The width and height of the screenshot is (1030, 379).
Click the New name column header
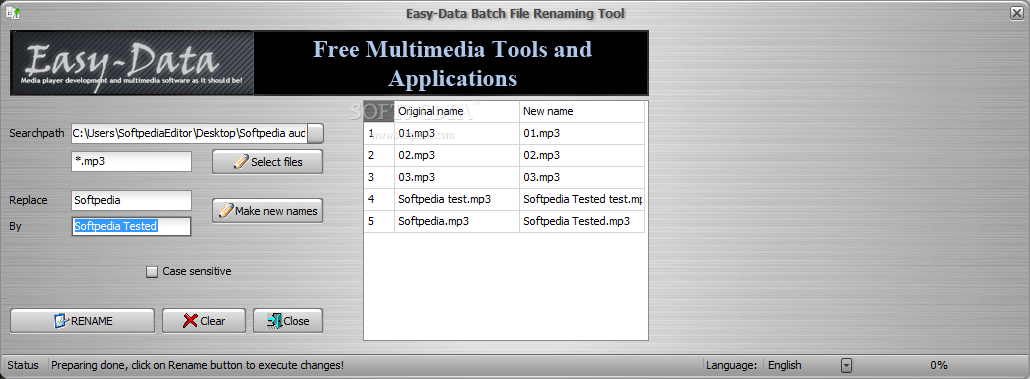pos(582,112)
